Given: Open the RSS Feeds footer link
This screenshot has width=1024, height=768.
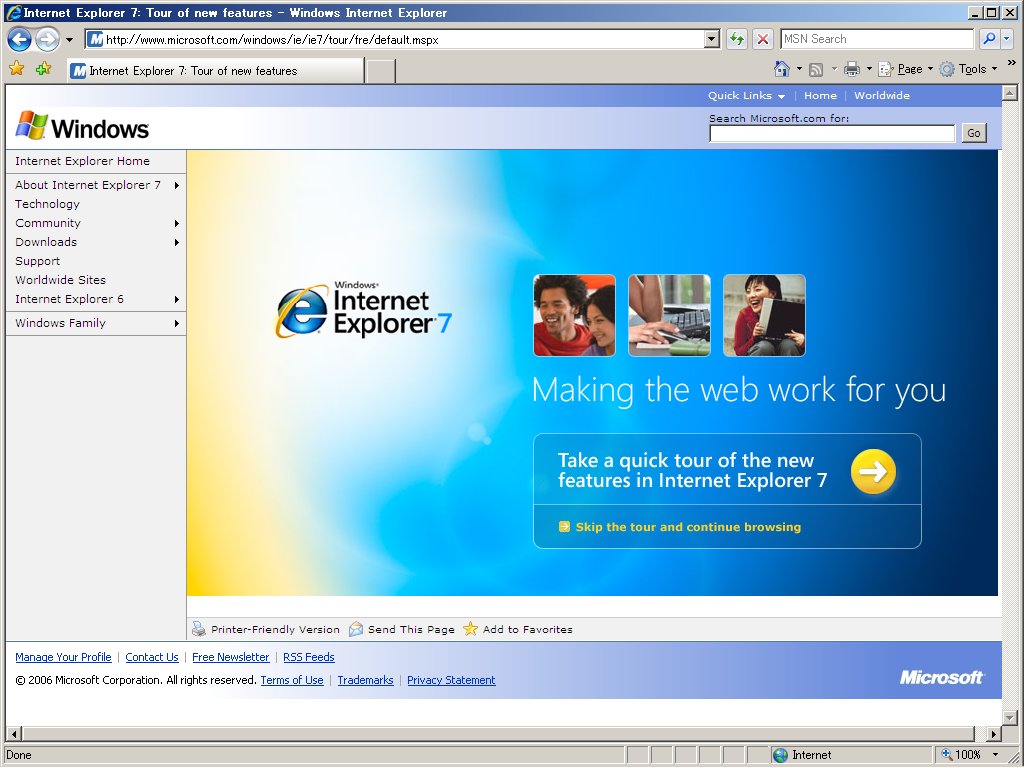Looking at the screenshot, I should [x=309, y=657].
